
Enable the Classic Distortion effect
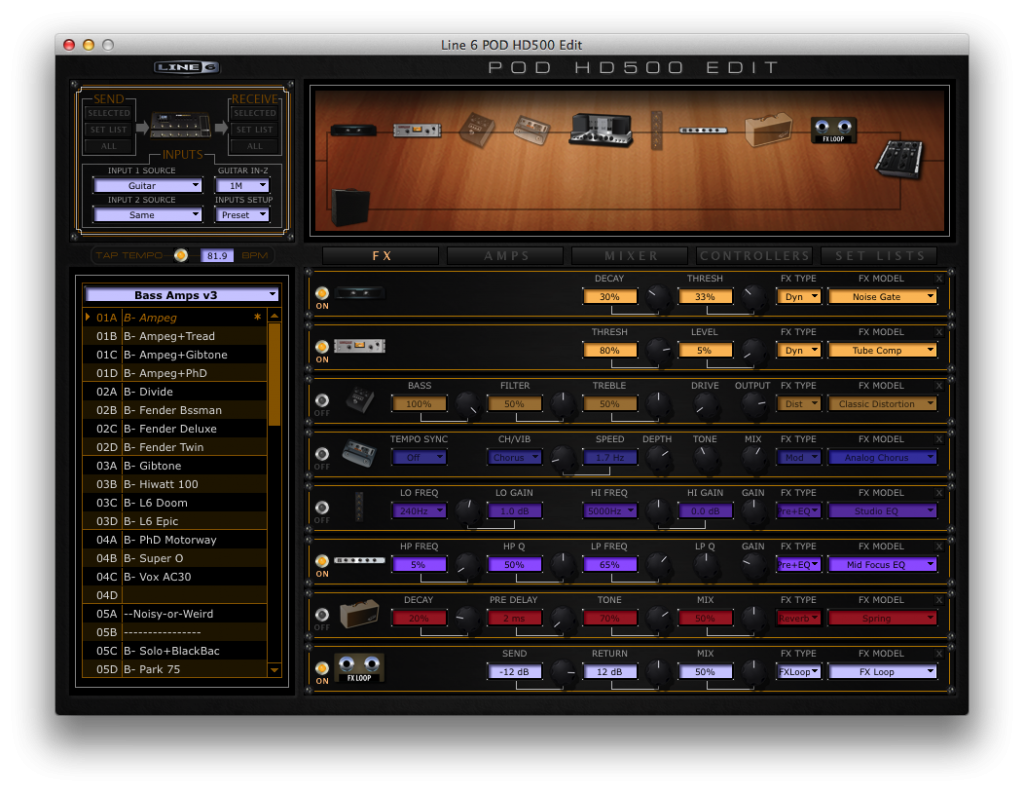coord(322,400)
